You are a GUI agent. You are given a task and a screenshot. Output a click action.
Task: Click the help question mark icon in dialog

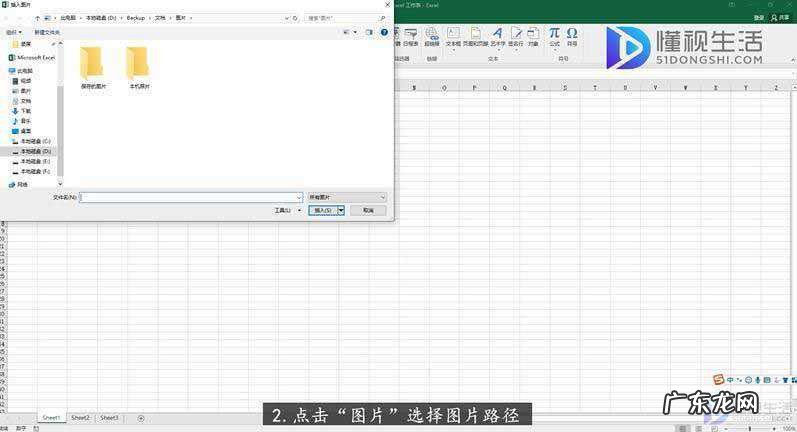click(384, 32)
